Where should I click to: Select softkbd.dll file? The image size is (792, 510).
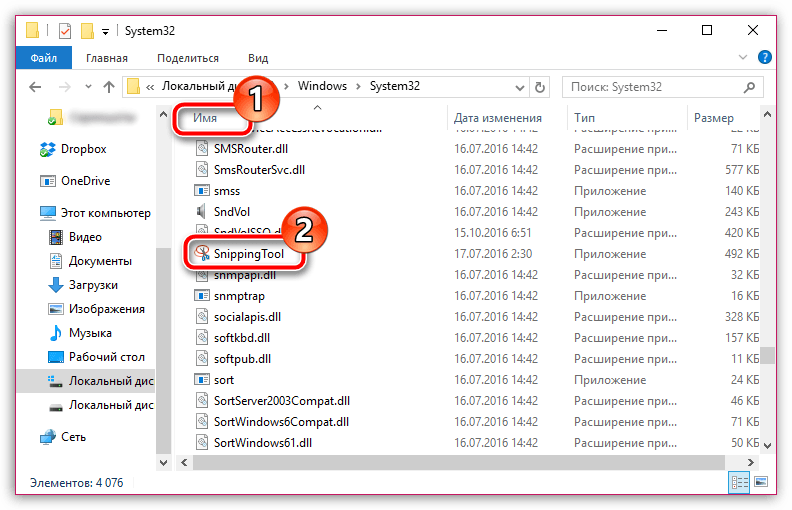click(x=241, y=338)
